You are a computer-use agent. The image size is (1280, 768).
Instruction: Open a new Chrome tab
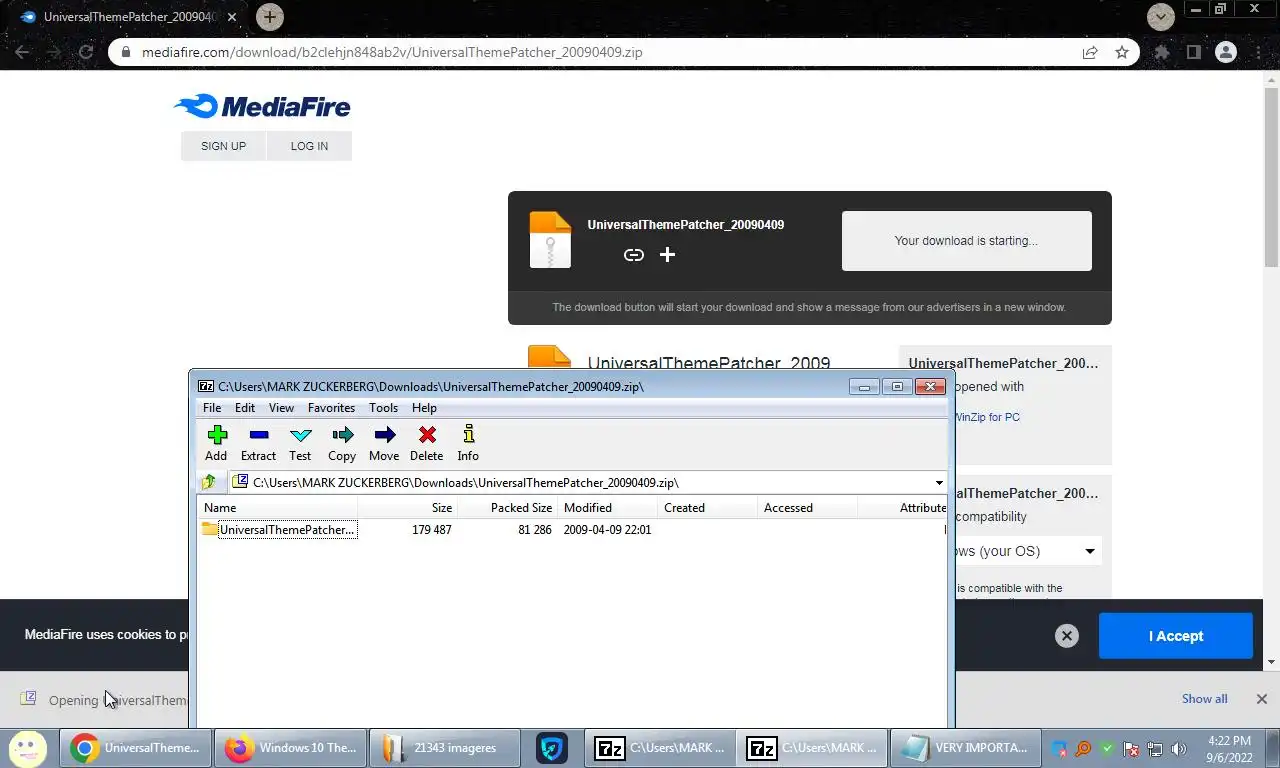click(269, 17)
